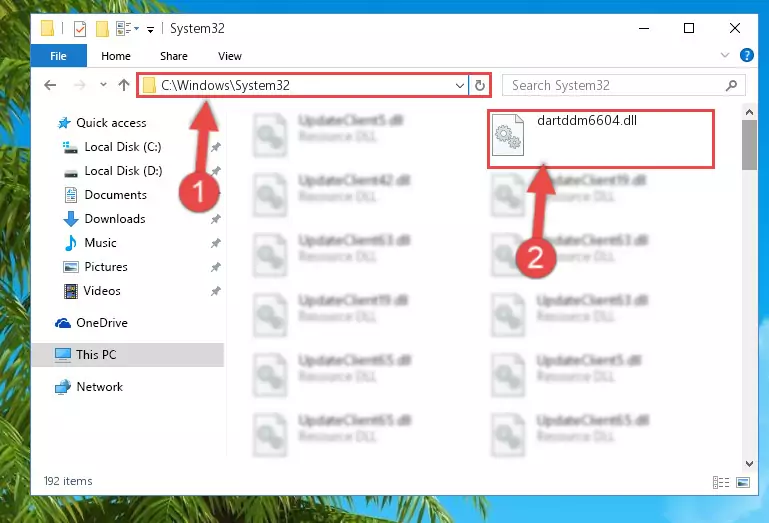Click the pin icon beside Downloads

215,219
